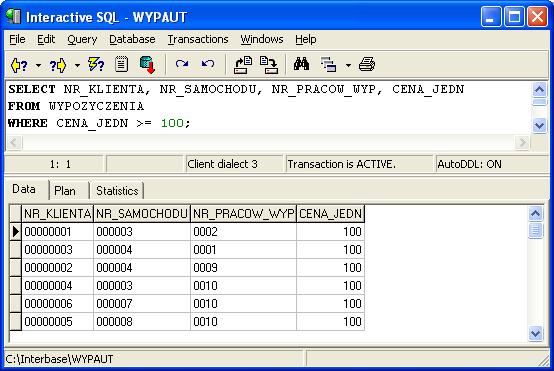Click the 'Client dialect 3' status panel
554x371 pixels.
coord(234,164)
